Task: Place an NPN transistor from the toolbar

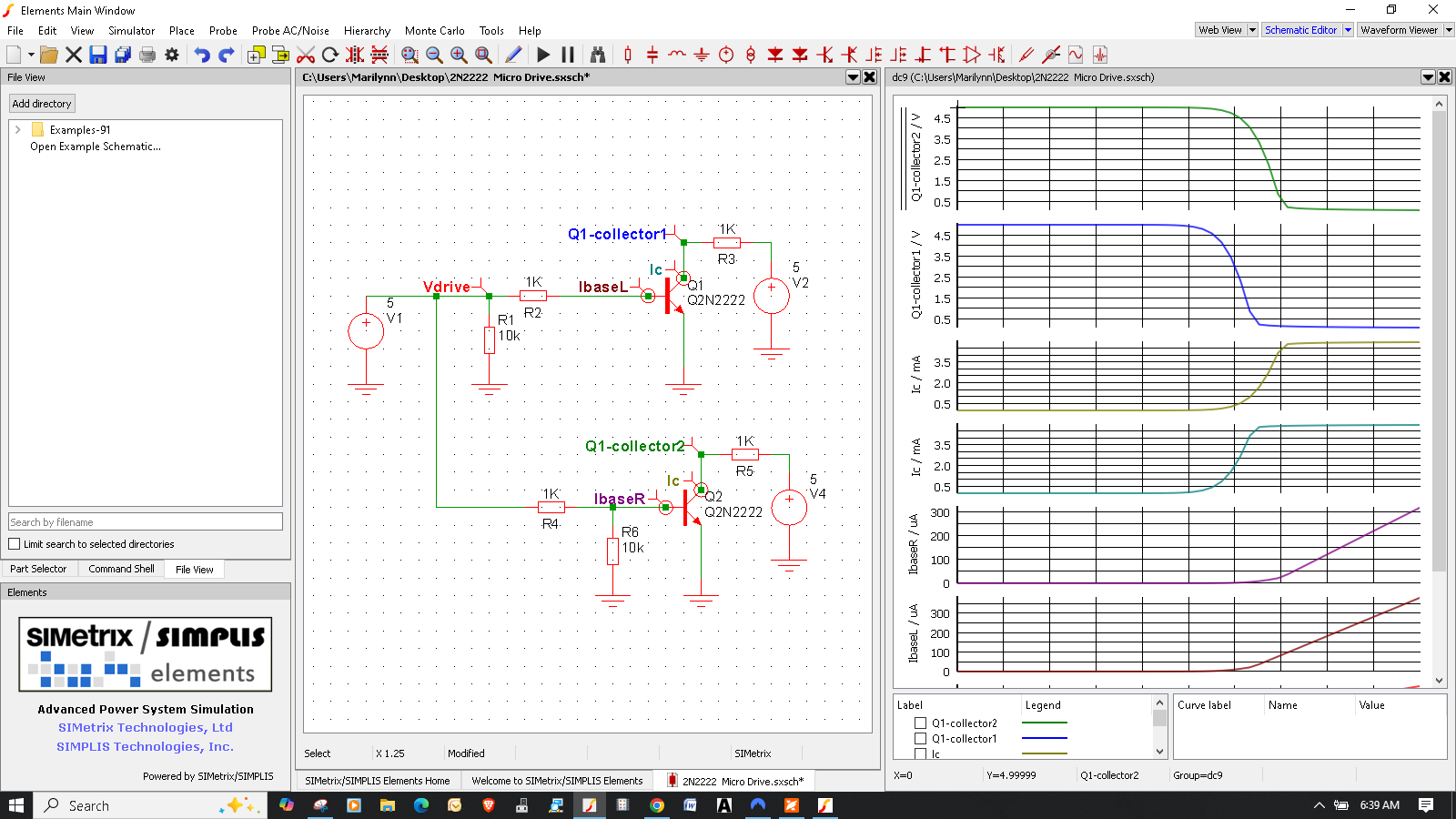Action: tap(824, 55)
